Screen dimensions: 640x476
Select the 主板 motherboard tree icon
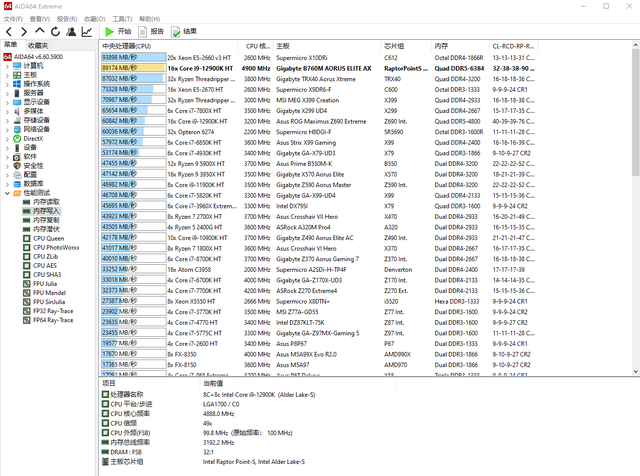click(17, 75)
